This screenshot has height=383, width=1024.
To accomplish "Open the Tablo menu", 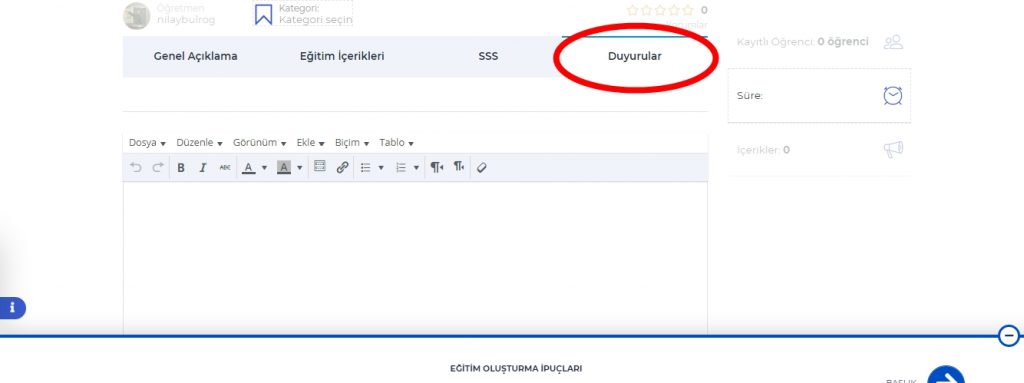I will click(396, 142).
